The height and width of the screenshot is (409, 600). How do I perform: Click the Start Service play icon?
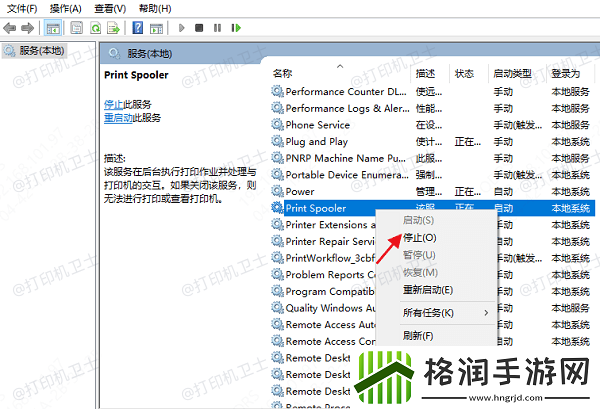coord(182,28)
